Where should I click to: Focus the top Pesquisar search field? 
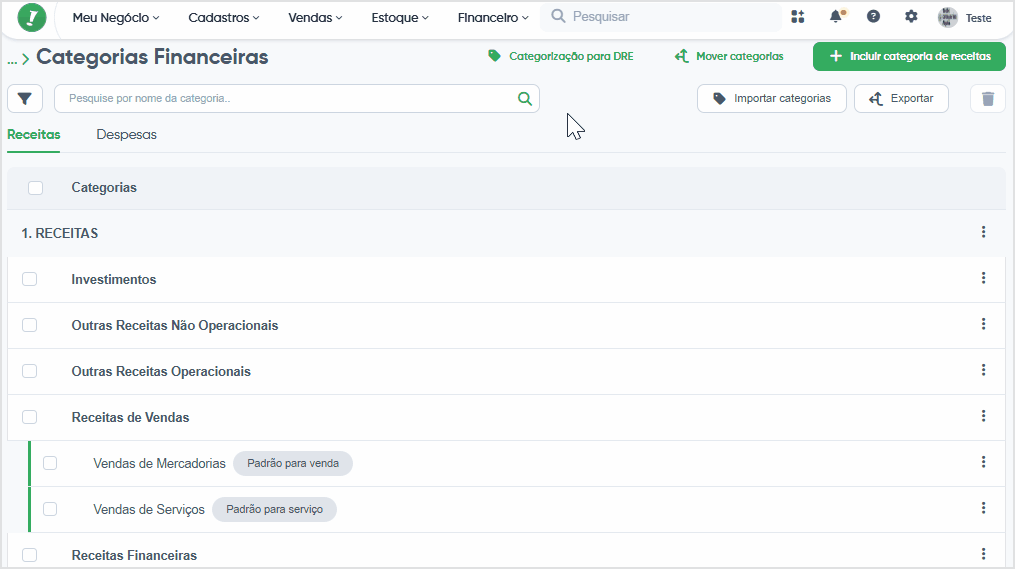[x=661, y=17]
